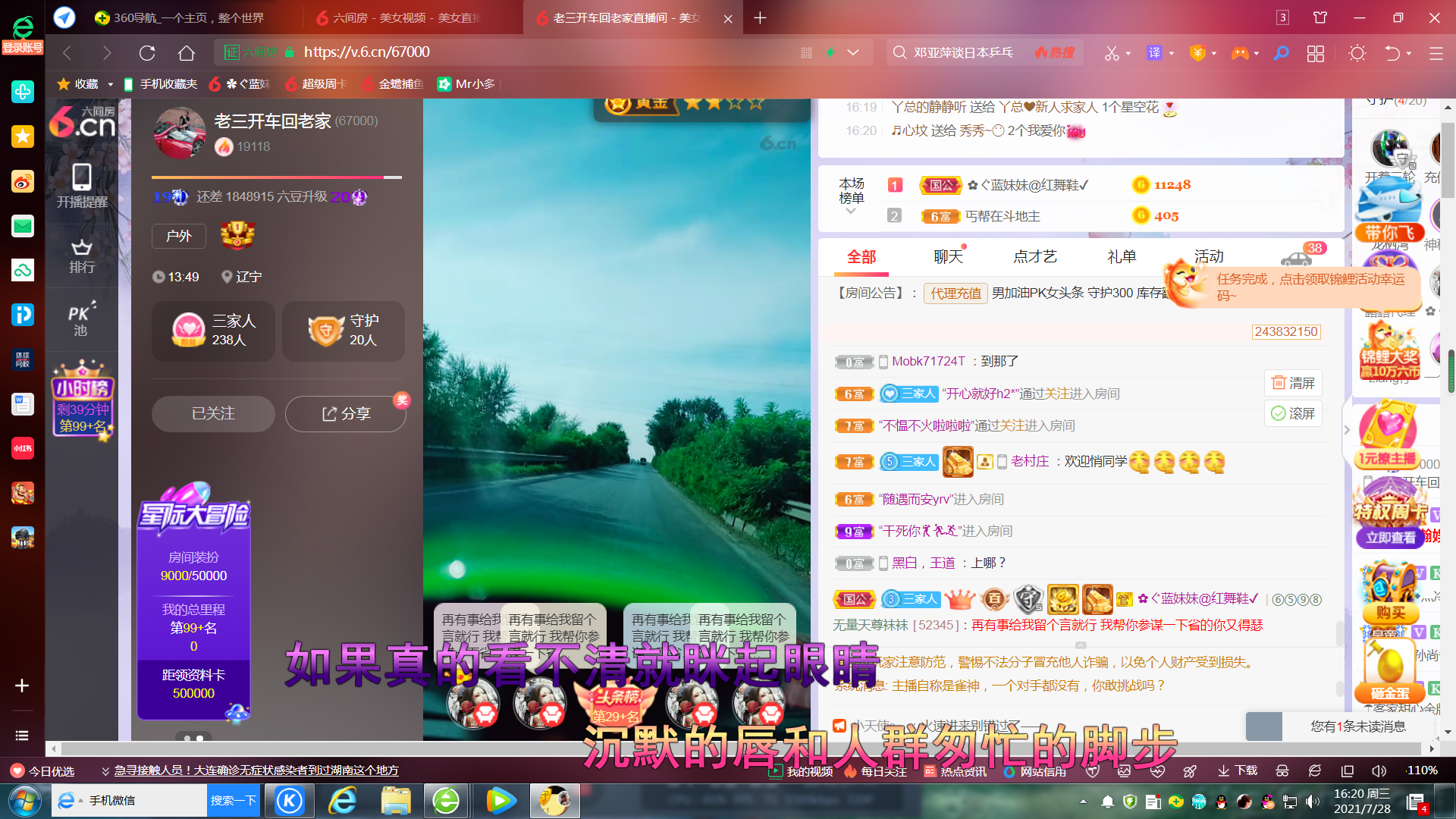Switch to the 点才艺 tab
The height and width of the screenshot is (819, 1456).
[x=1035, y=257]
